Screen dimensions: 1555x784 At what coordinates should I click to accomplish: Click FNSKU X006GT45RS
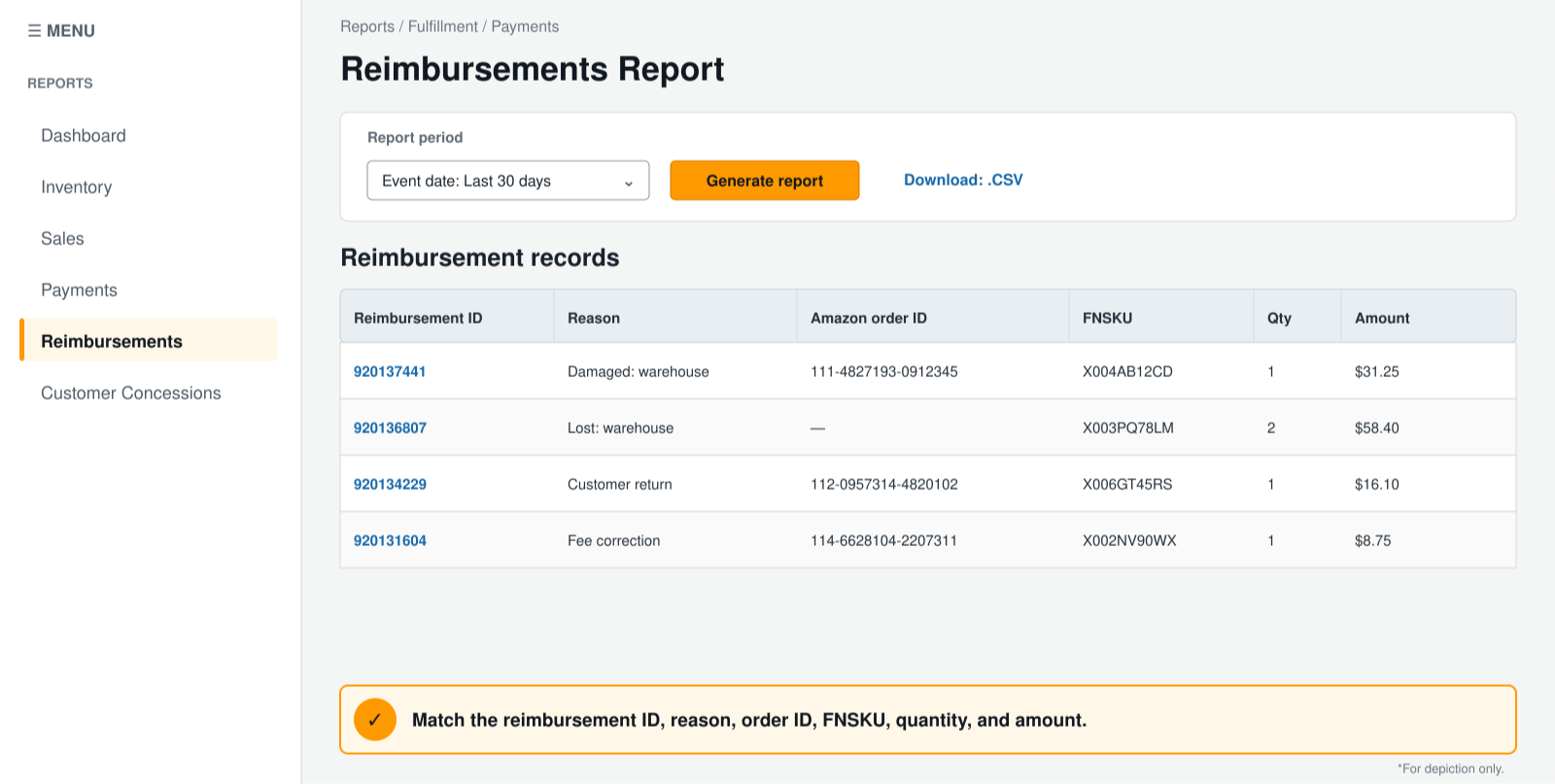point(1127,484)
